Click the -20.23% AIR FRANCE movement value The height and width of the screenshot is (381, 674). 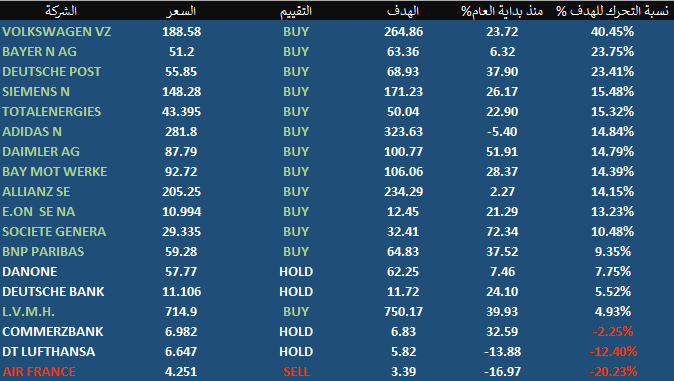613,372
